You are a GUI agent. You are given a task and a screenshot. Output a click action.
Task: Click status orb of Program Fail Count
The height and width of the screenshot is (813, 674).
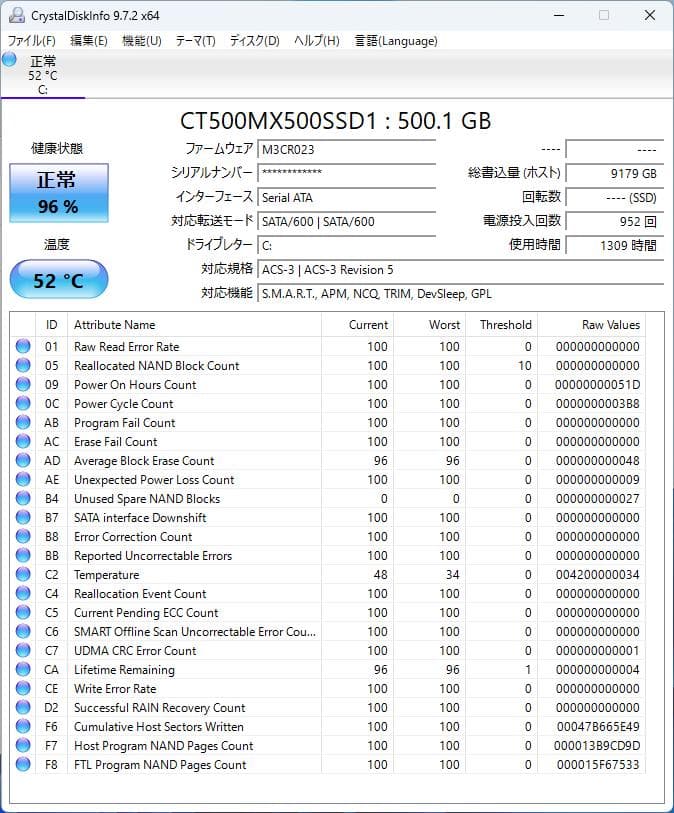pos(23,423)
